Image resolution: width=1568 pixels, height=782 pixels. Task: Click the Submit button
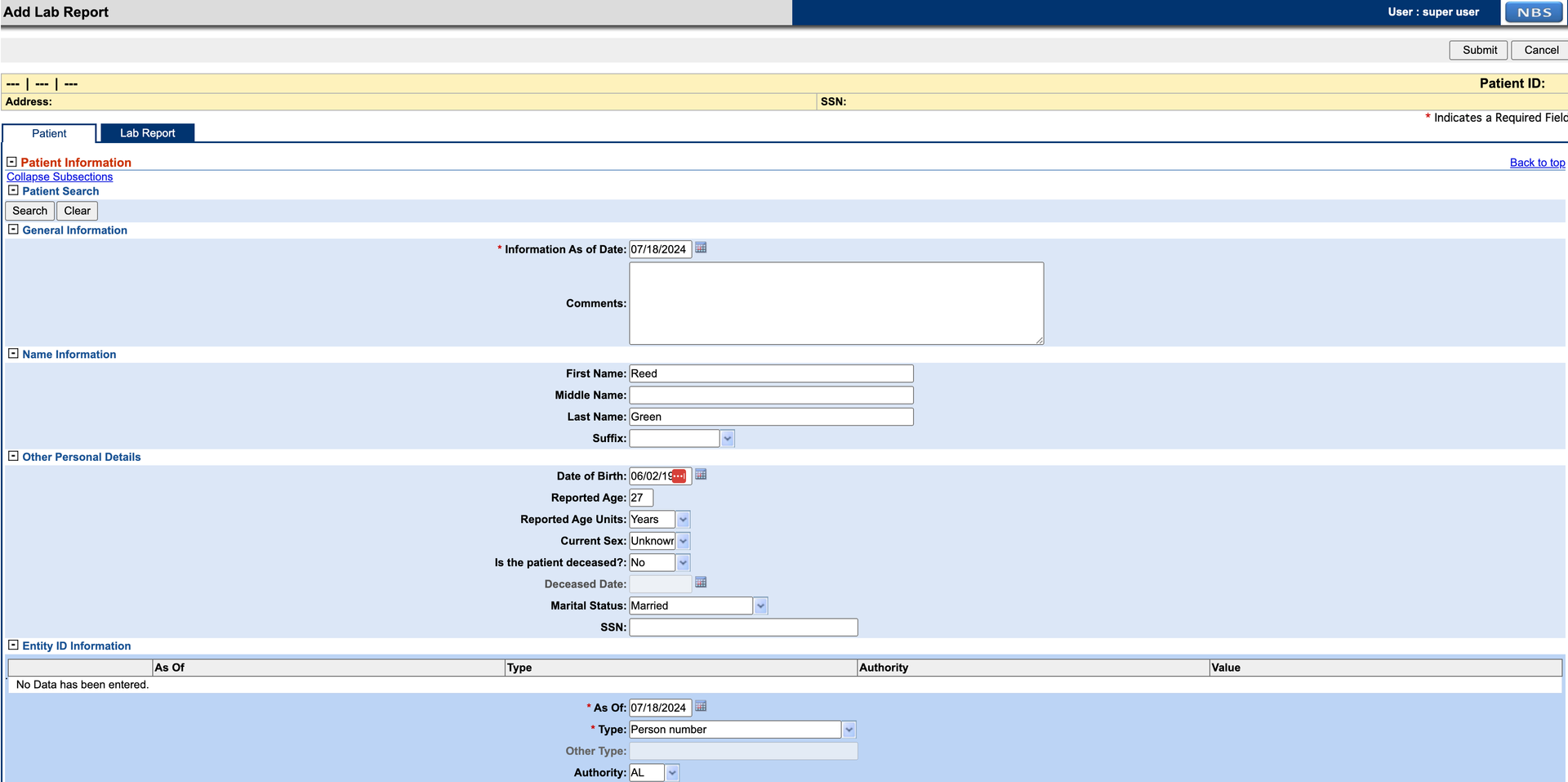1478,50
